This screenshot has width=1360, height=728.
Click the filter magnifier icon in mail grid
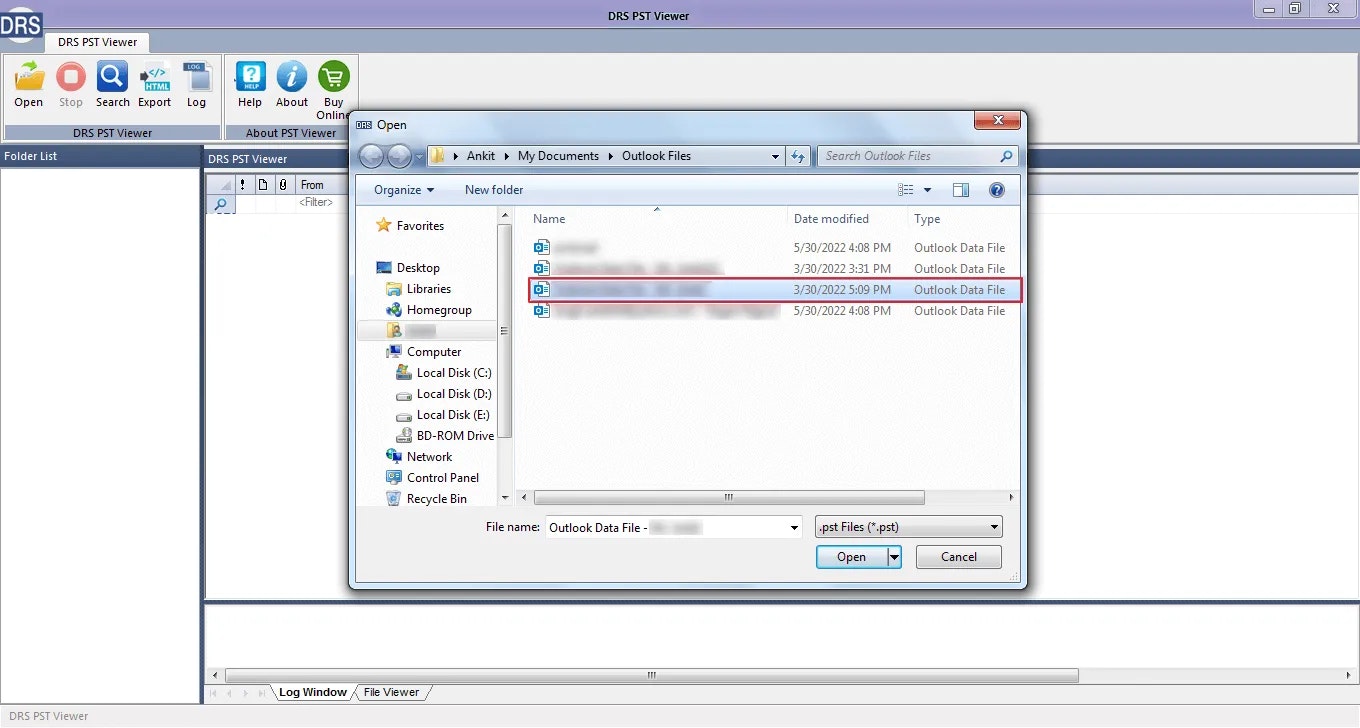(x=220, y=203)
